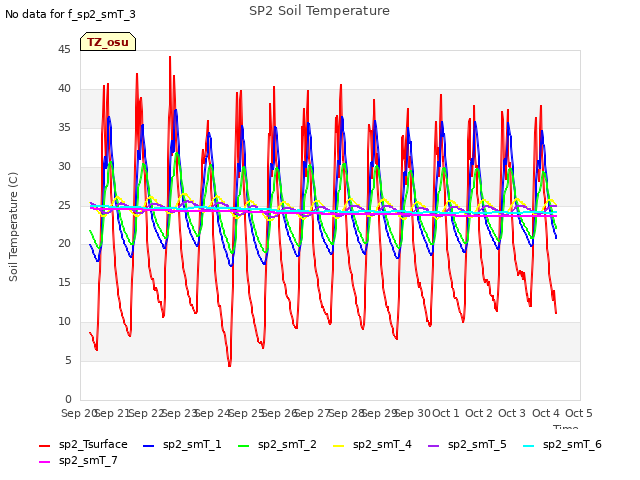
Task: Click the 25 y-axis tick label
Action: pos(64,205)
